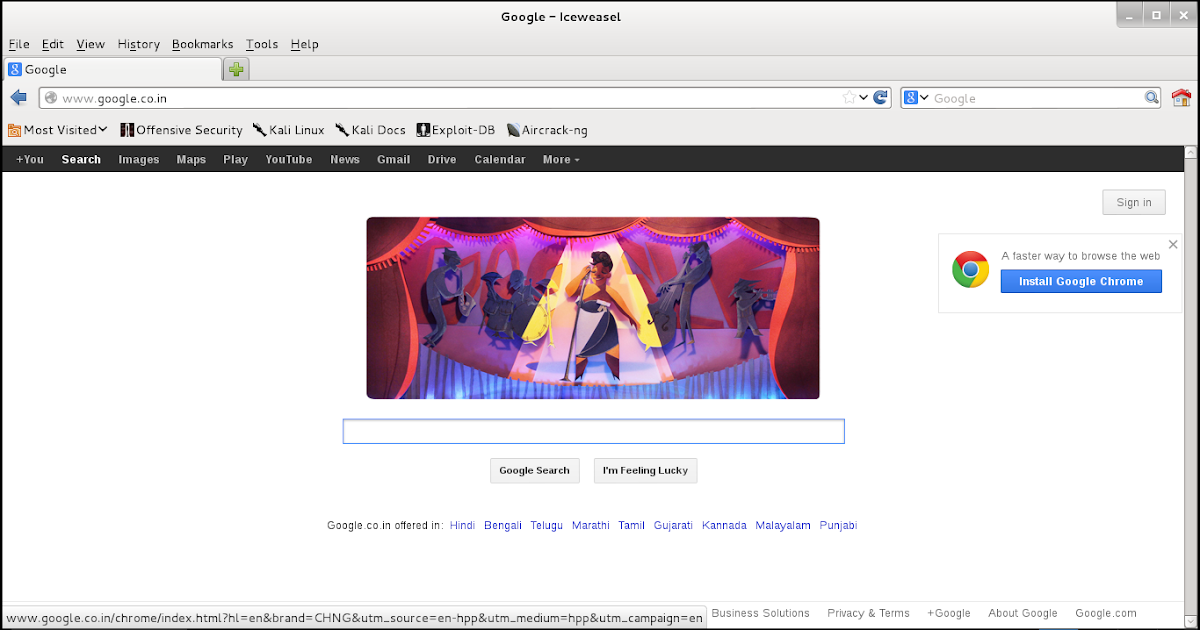The image size is (1200, 630).
Task: Expand the More menu in Google bar
Action: [x=561, y=160]
